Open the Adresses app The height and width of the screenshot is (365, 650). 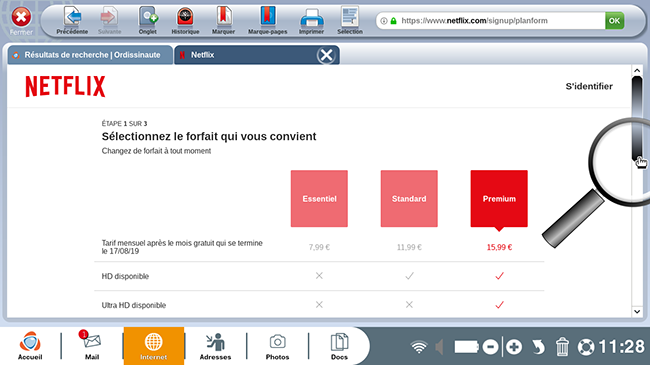(215, 346)
